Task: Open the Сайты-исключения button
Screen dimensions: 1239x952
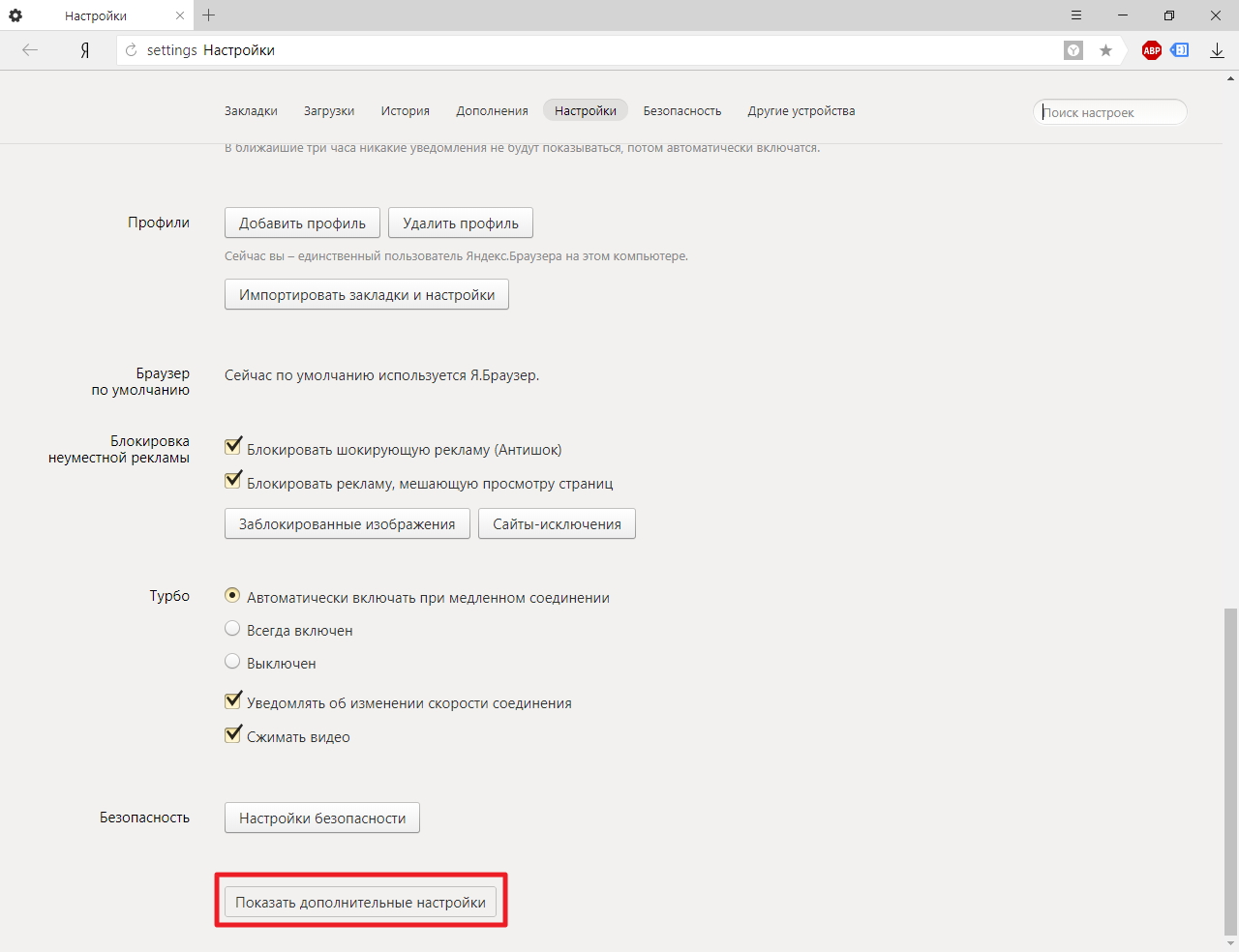Action: 557,524
